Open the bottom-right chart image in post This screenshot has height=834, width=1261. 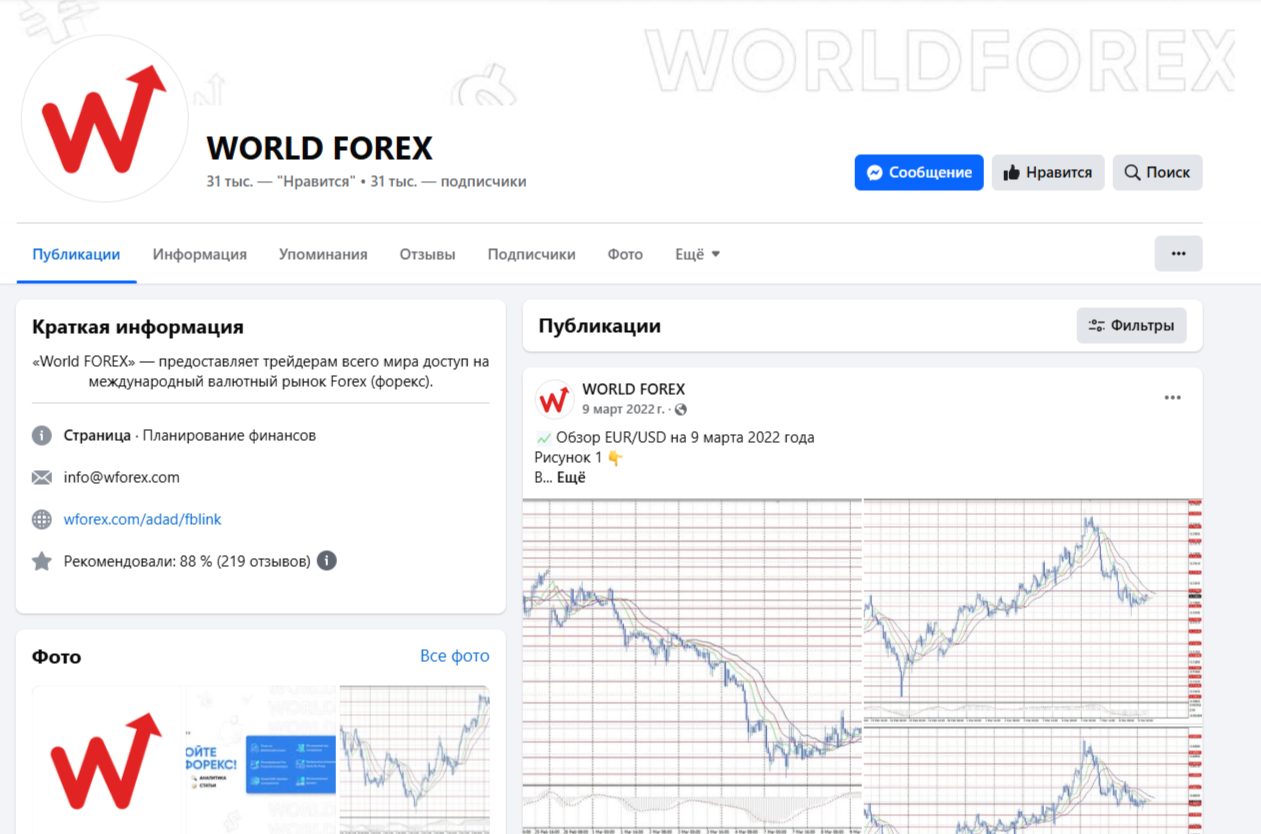click(x=1033, y=780)
